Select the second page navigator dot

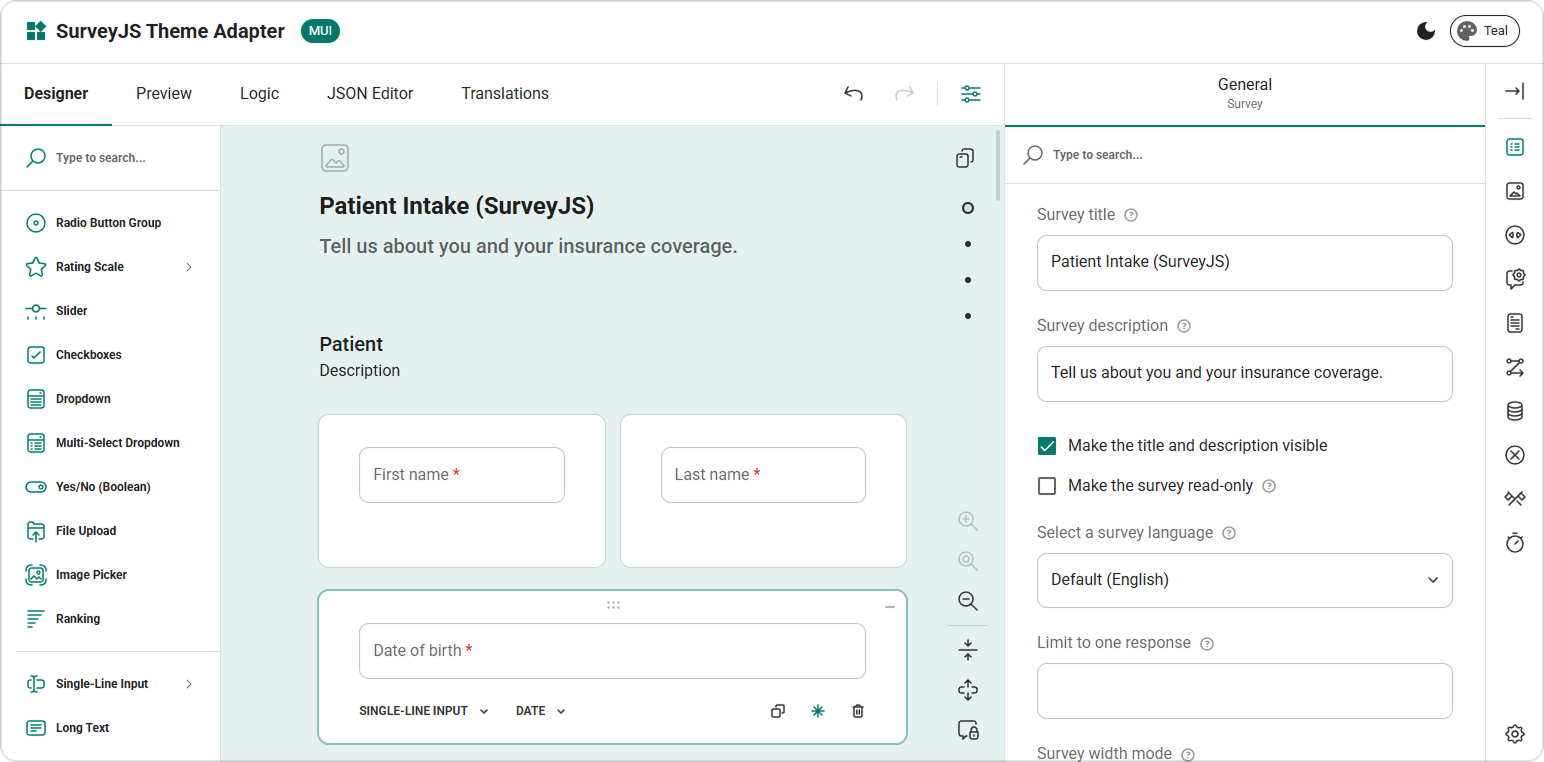[x=967, y=244]
